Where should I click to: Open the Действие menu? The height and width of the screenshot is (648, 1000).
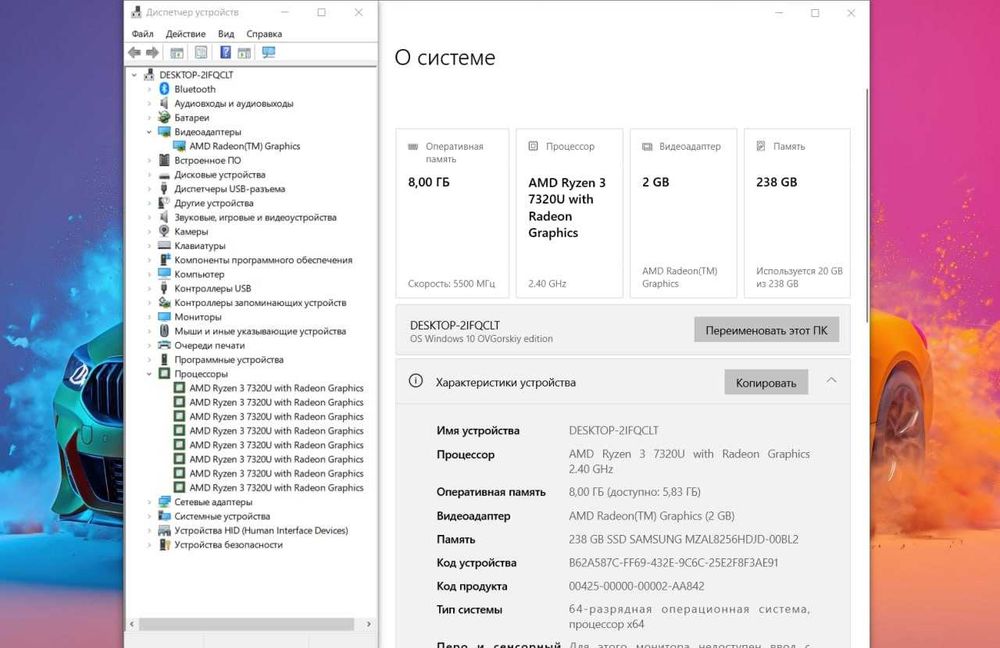(x=186, y=34)
